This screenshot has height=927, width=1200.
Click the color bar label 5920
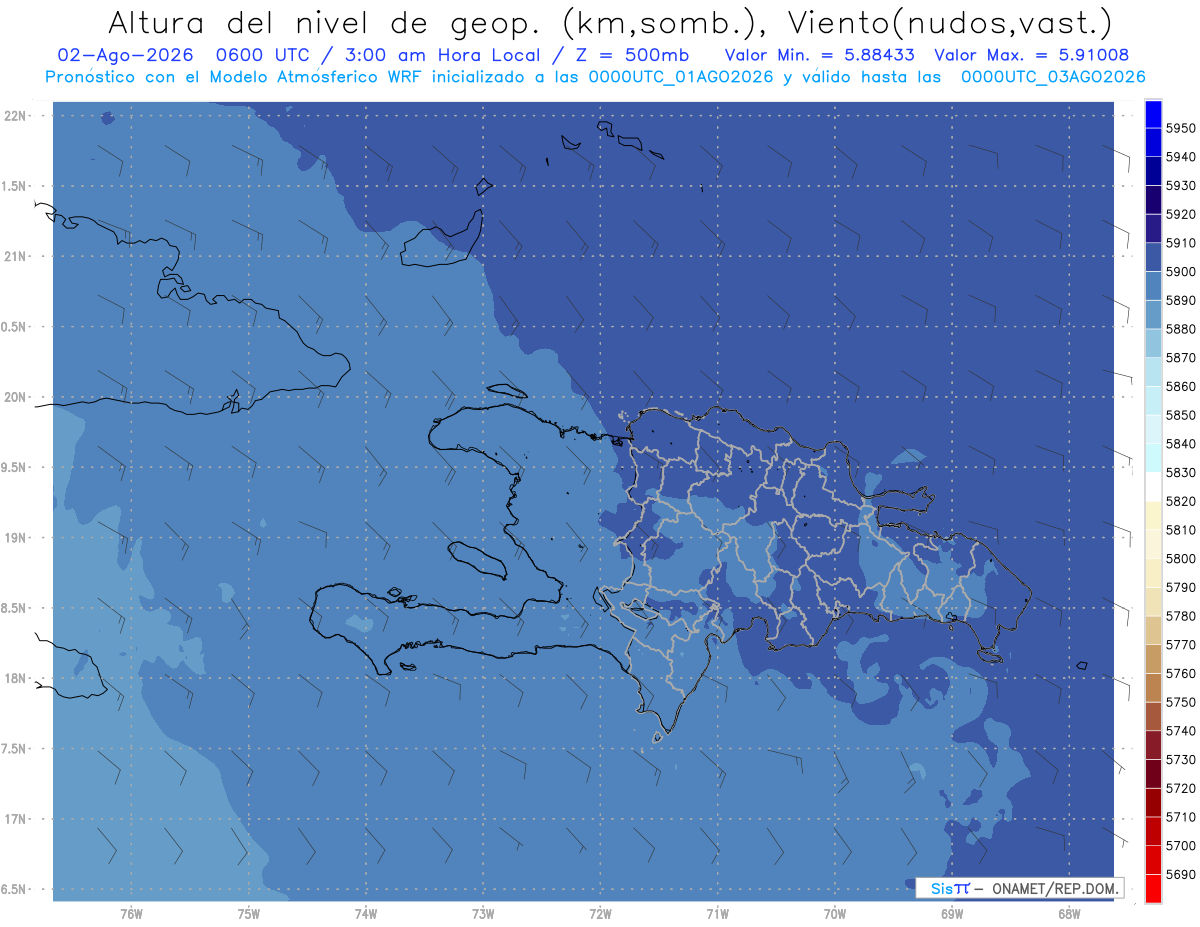pos(1181,214)
